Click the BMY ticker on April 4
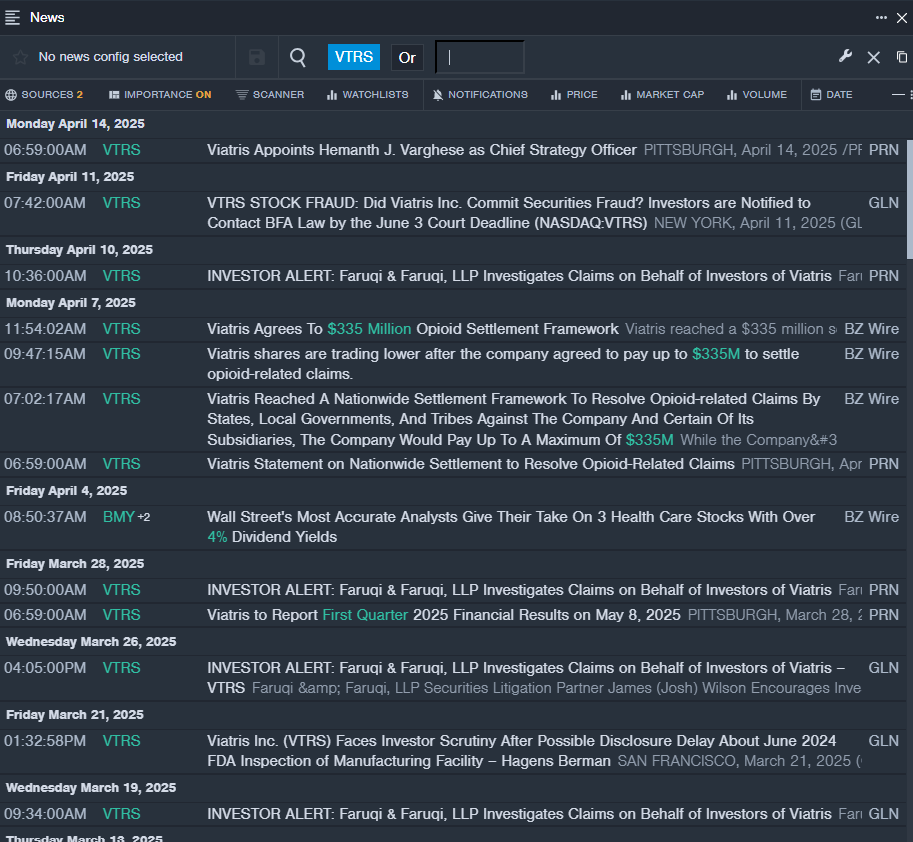 coord(118,517)
